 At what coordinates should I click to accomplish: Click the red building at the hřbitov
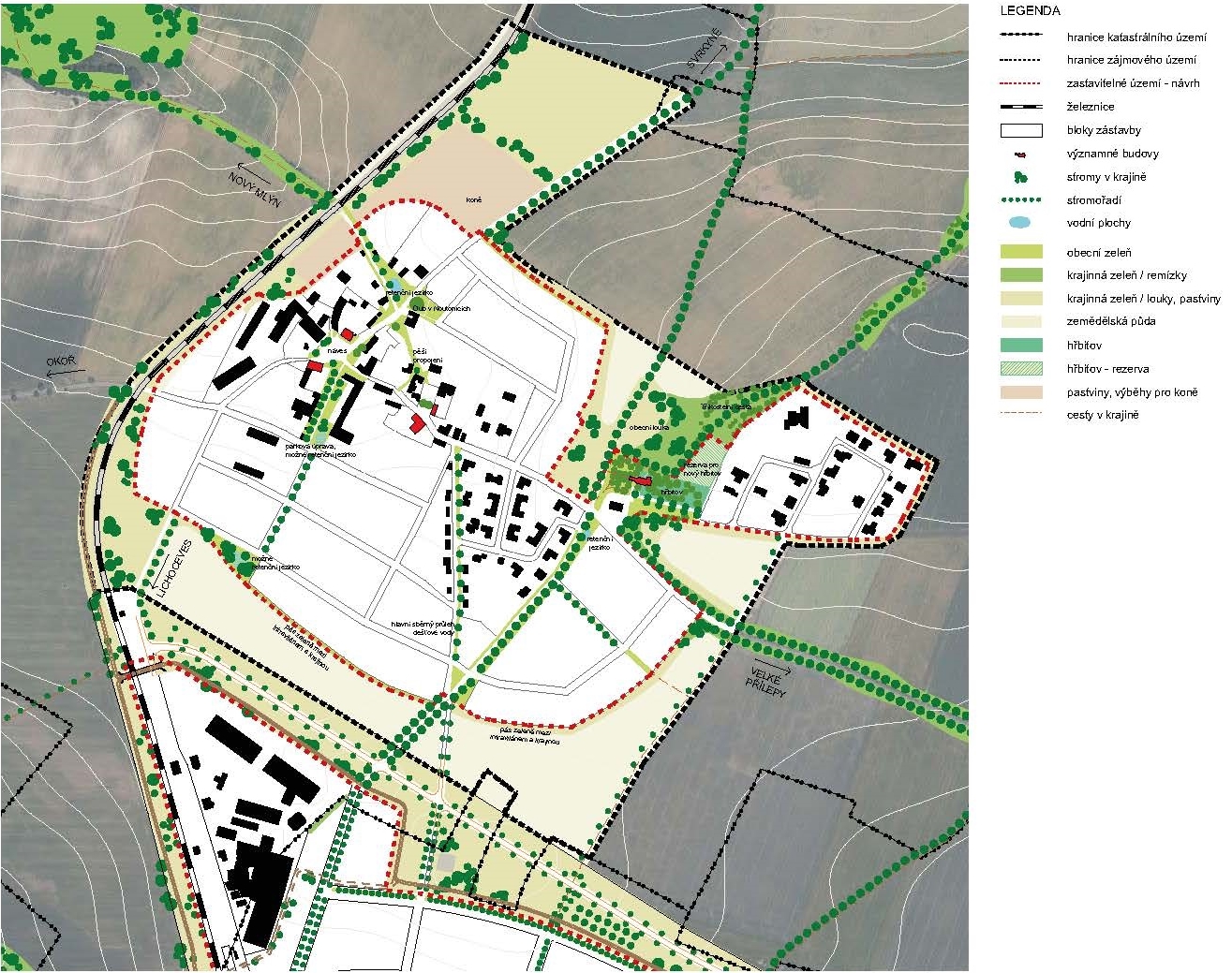[641, 479]
